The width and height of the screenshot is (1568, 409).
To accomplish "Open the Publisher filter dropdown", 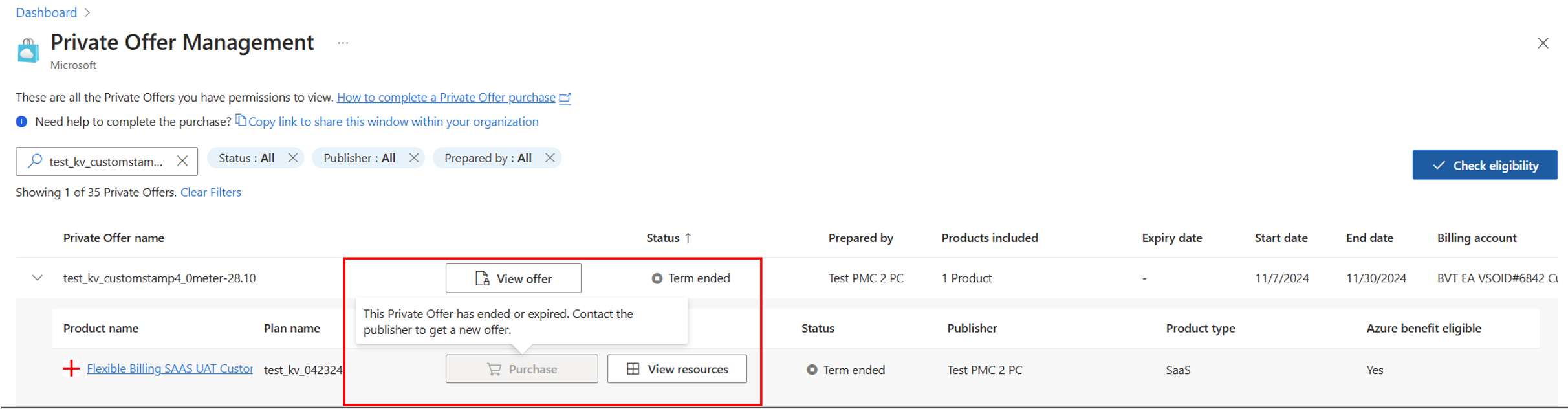I will point(359,158).
